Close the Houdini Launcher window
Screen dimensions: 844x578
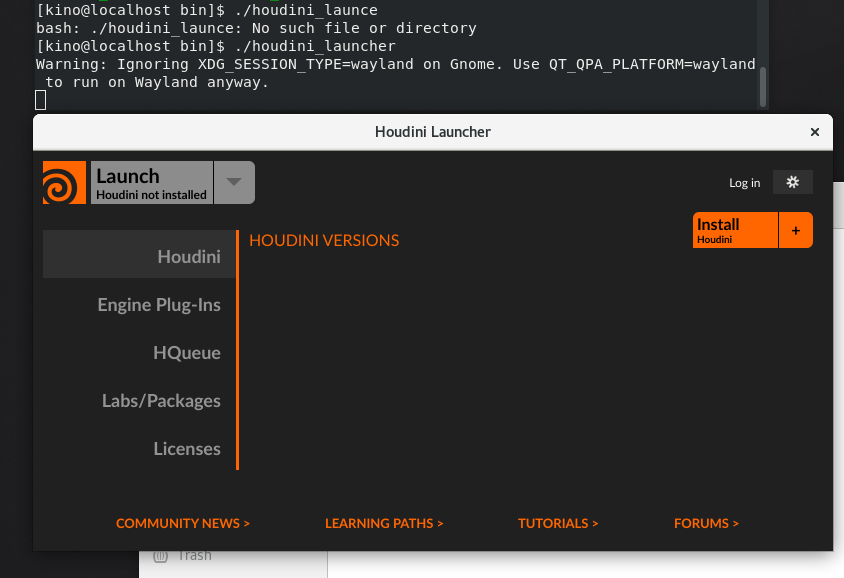[815, 131]
